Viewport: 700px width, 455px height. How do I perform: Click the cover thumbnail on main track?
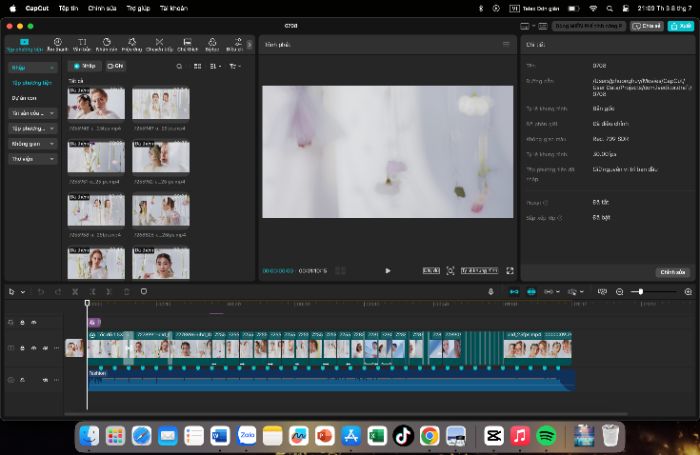(74, 348)
